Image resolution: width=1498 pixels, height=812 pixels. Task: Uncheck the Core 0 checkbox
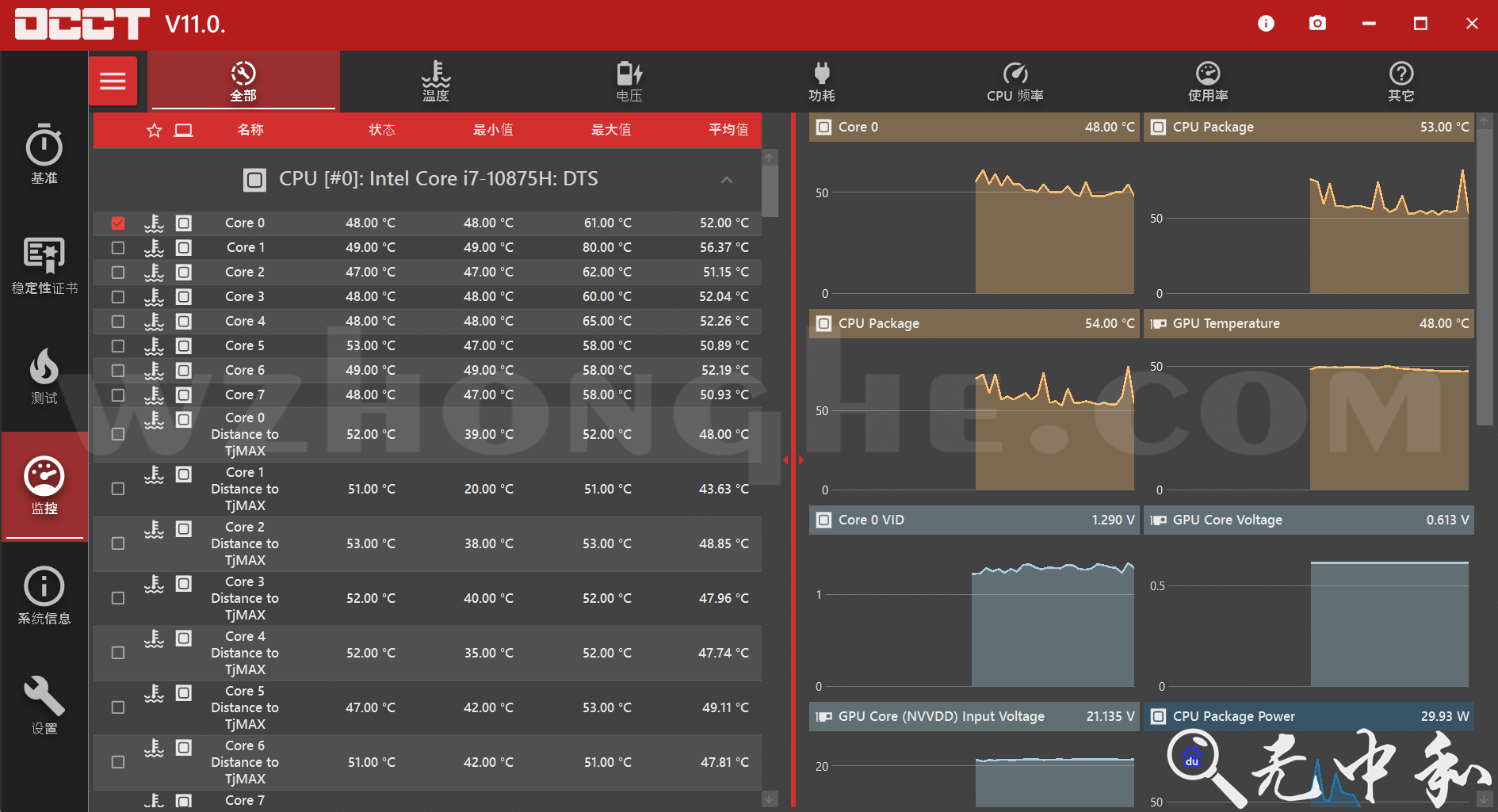tap(118, 223)
